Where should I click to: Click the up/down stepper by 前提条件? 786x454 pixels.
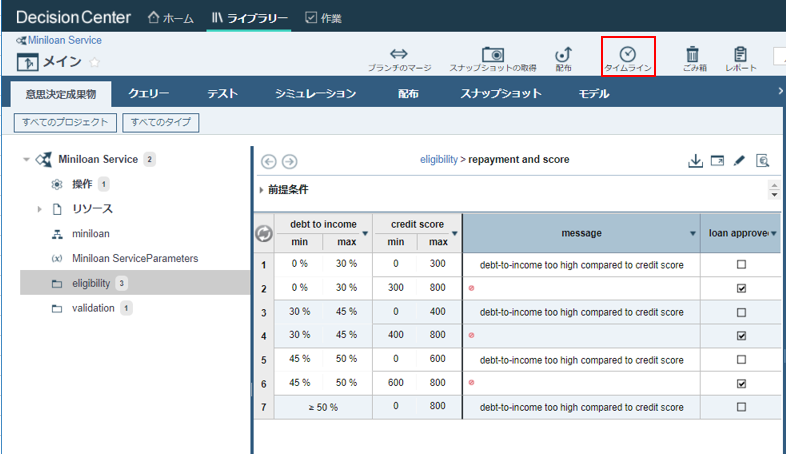coord(774,190)
